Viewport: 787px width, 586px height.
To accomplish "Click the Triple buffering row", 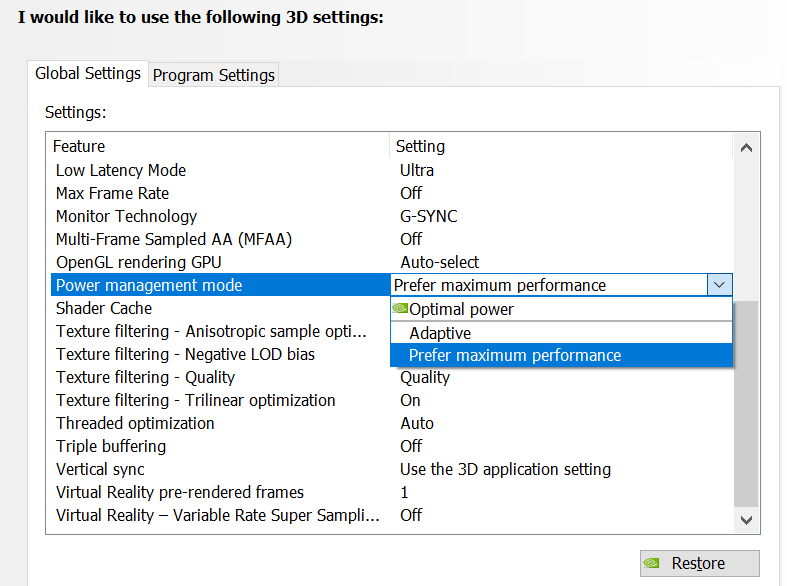I will pyautogui.click(x=111, y=446).
